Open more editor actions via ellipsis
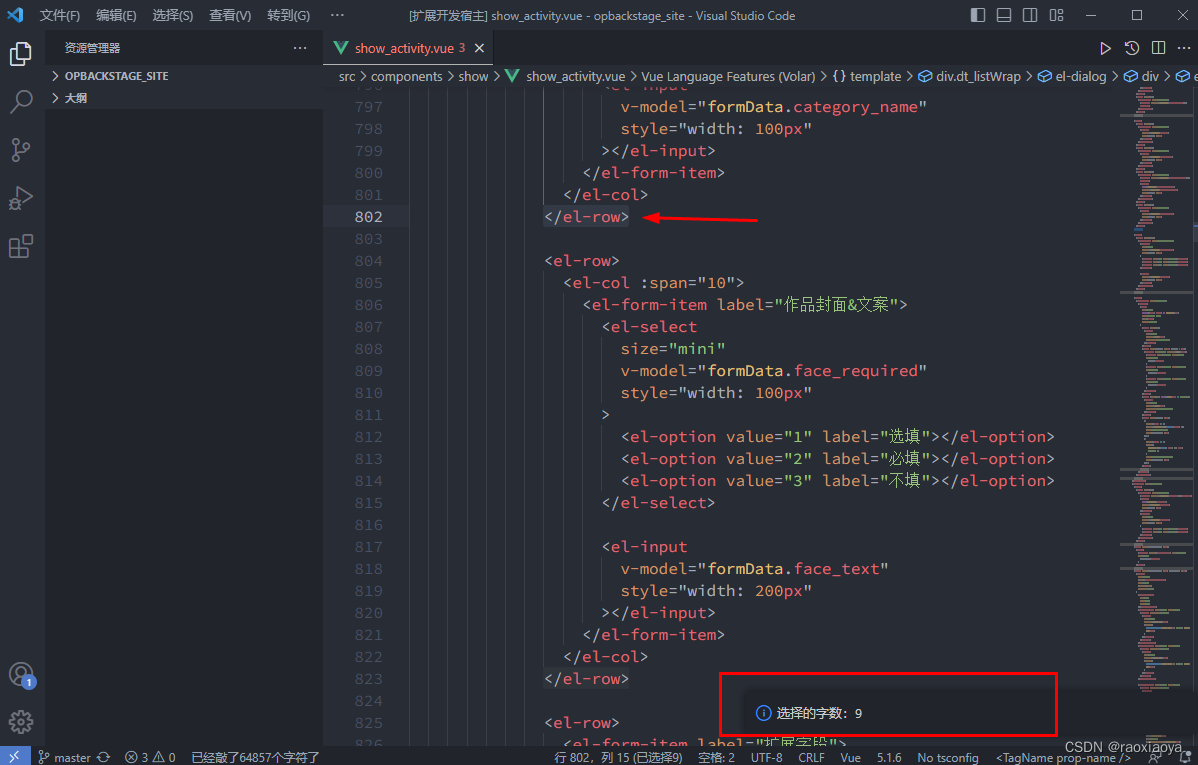Image resolution: width=1198 pixels, height=765 pixels. (1184, 47)
